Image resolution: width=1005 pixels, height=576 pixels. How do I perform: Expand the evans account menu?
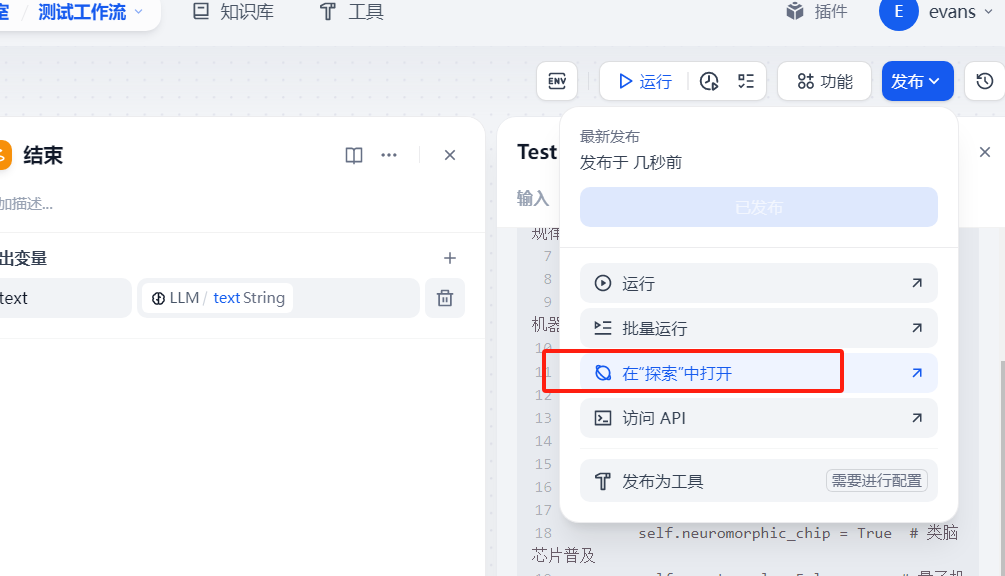961,12
